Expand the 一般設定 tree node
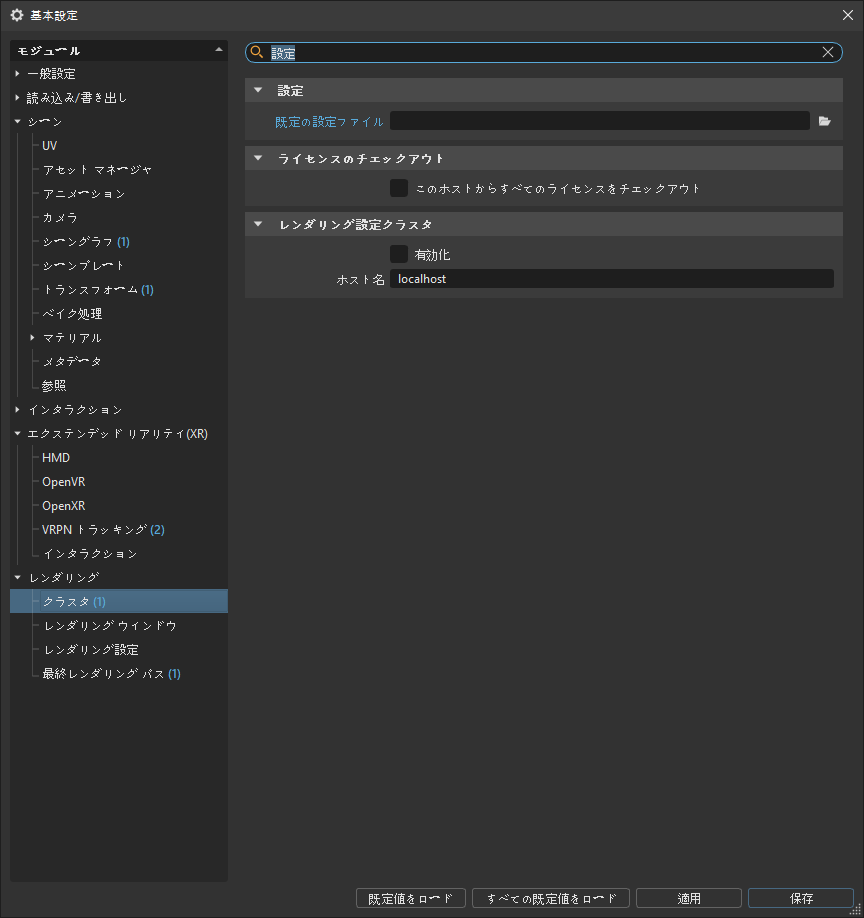The width and height of the screenshot is (864, 918). 17,74
